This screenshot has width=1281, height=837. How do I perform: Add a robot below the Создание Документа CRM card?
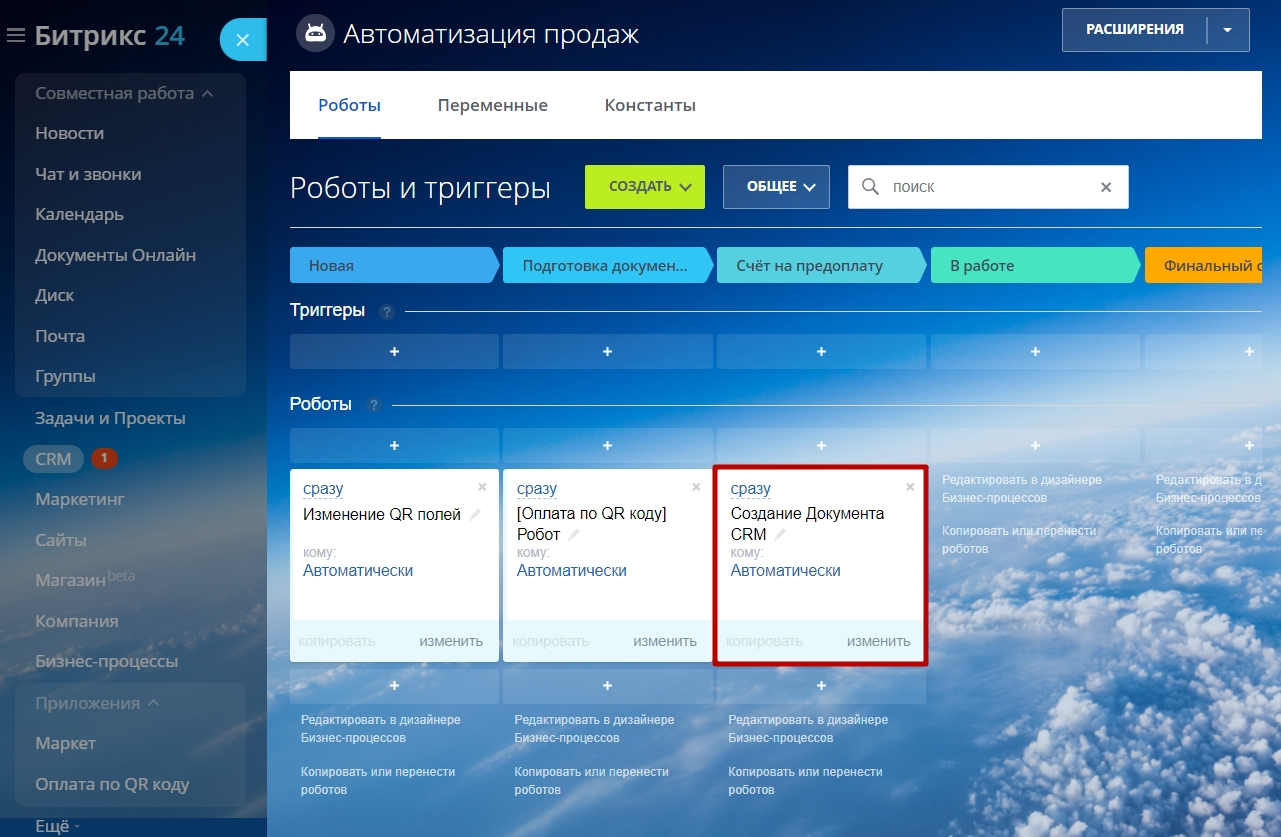point(821,686)
